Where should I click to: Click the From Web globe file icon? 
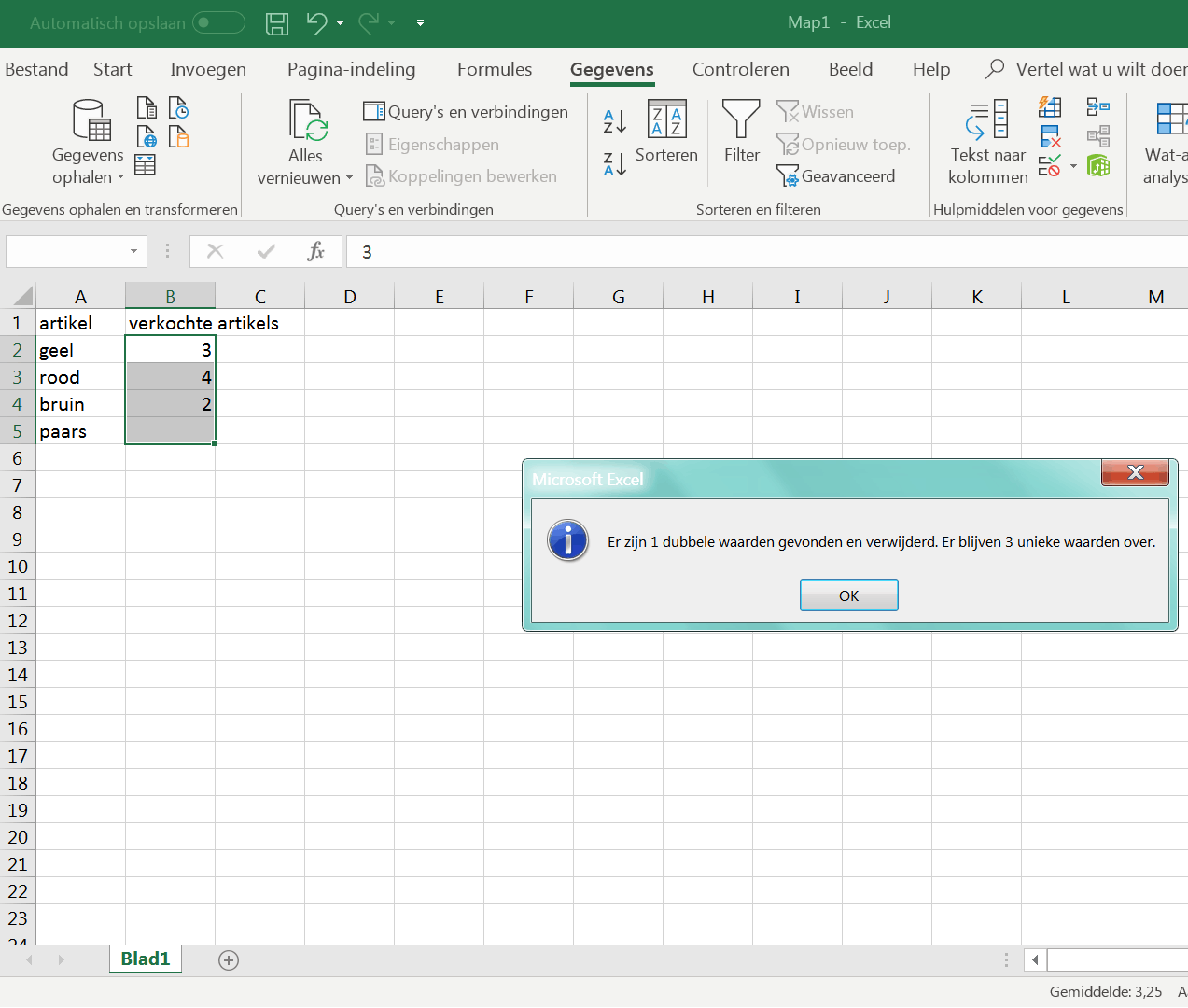[147, 137]
